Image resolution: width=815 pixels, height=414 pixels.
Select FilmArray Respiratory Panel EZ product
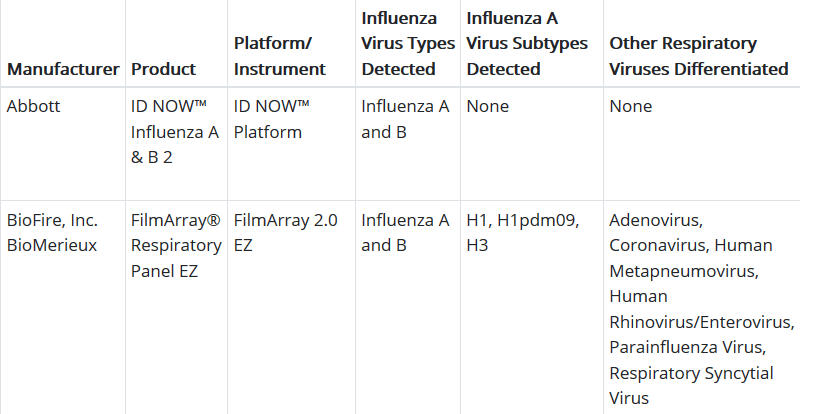pos(176,245)
